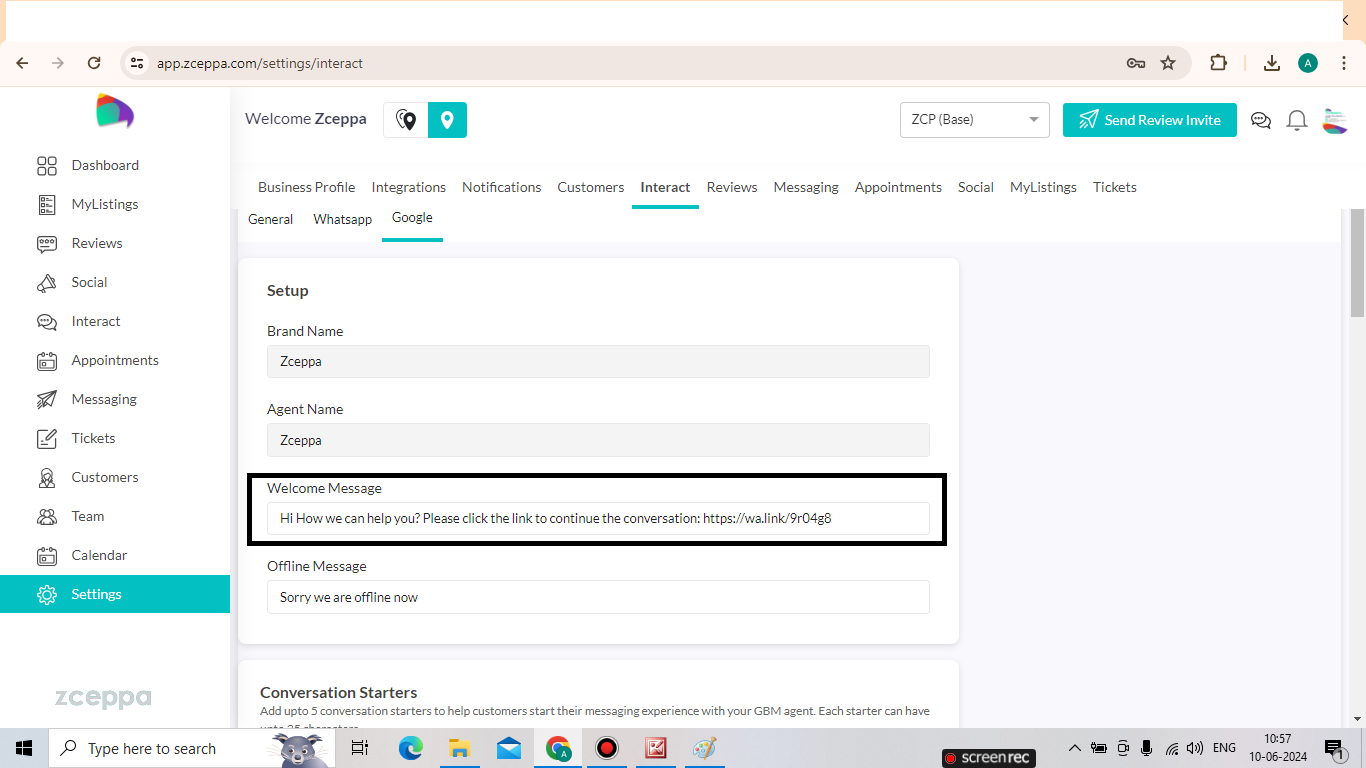Open the Windows action center notifications
Viewport: 1366px width, 768px height.
point(1334,748)
